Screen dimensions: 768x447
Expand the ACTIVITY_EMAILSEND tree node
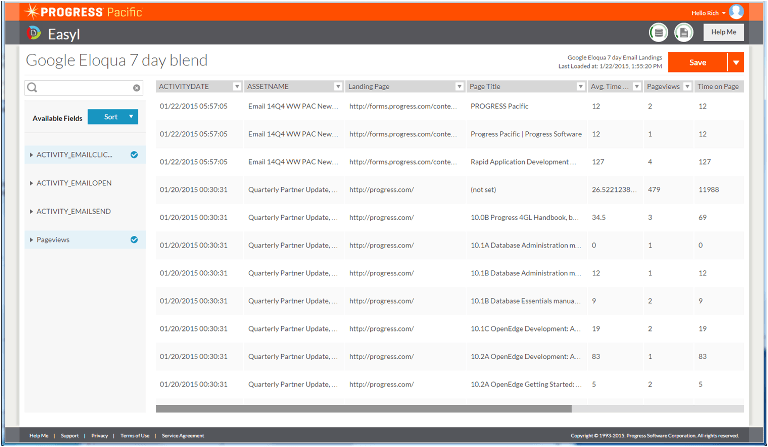tap(32, 211)
